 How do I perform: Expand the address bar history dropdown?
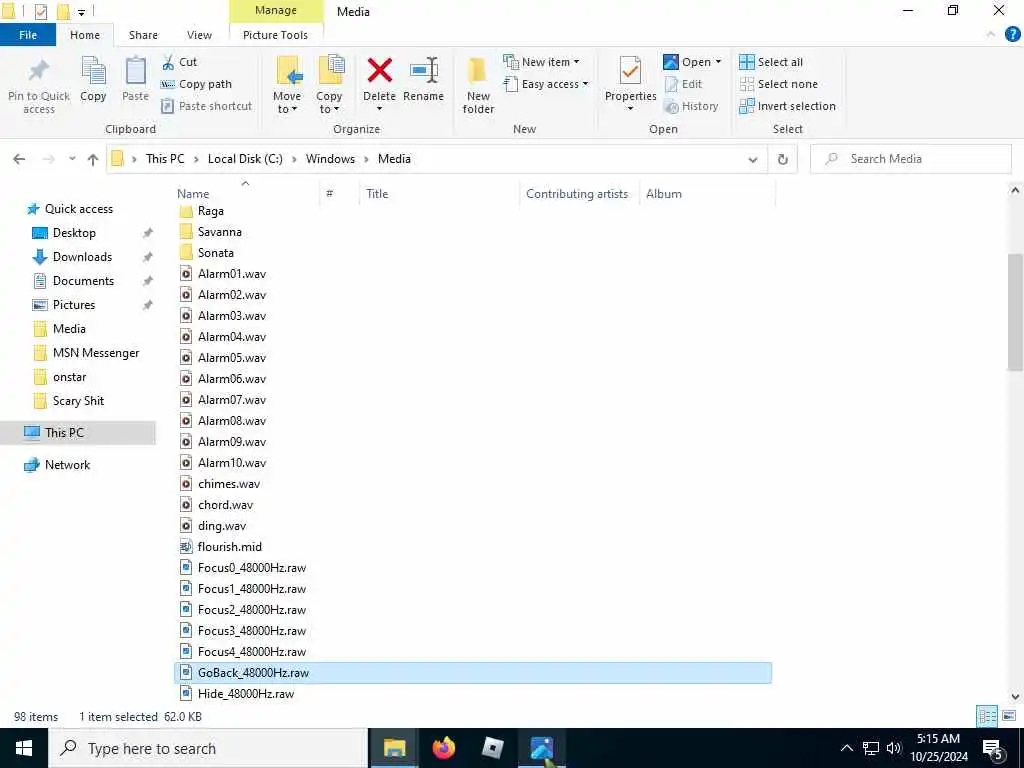click(x=753, y=159)
